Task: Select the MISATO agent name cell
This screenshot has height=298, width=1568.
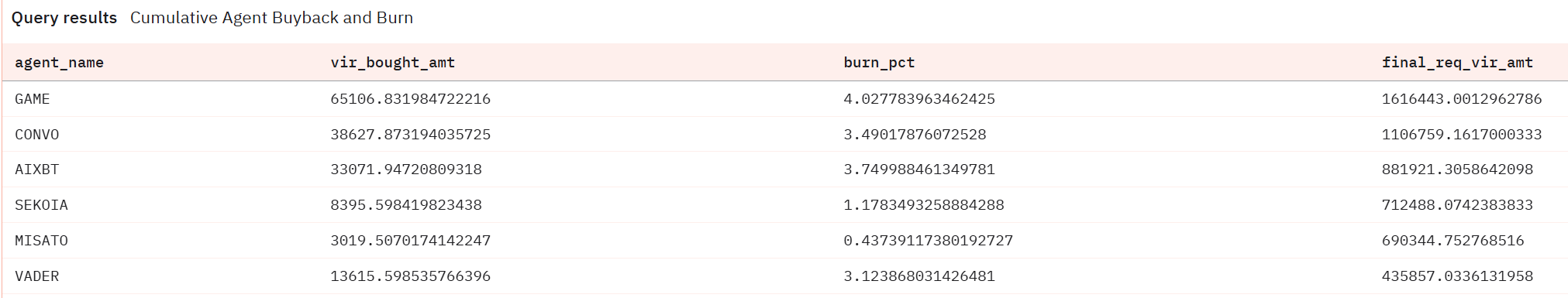Action: click(x=41, y=241)
